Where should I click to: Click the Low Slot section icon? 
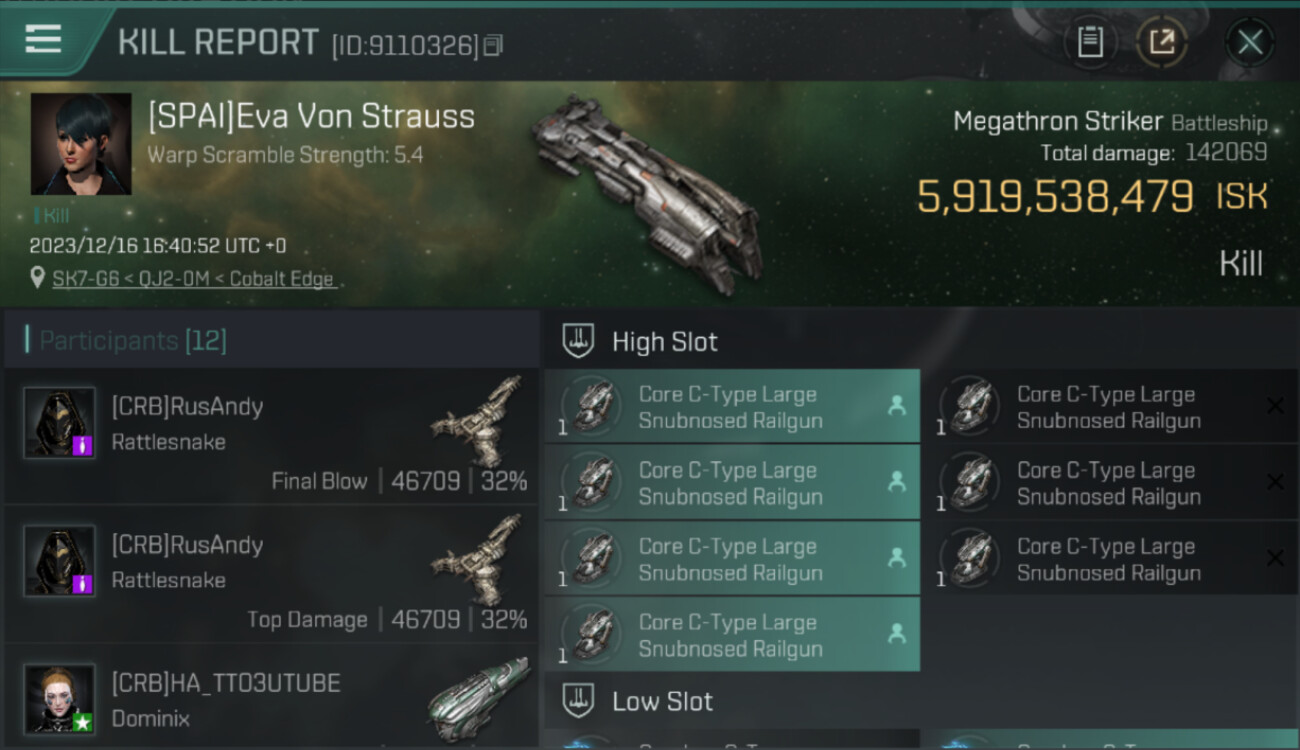578,701
